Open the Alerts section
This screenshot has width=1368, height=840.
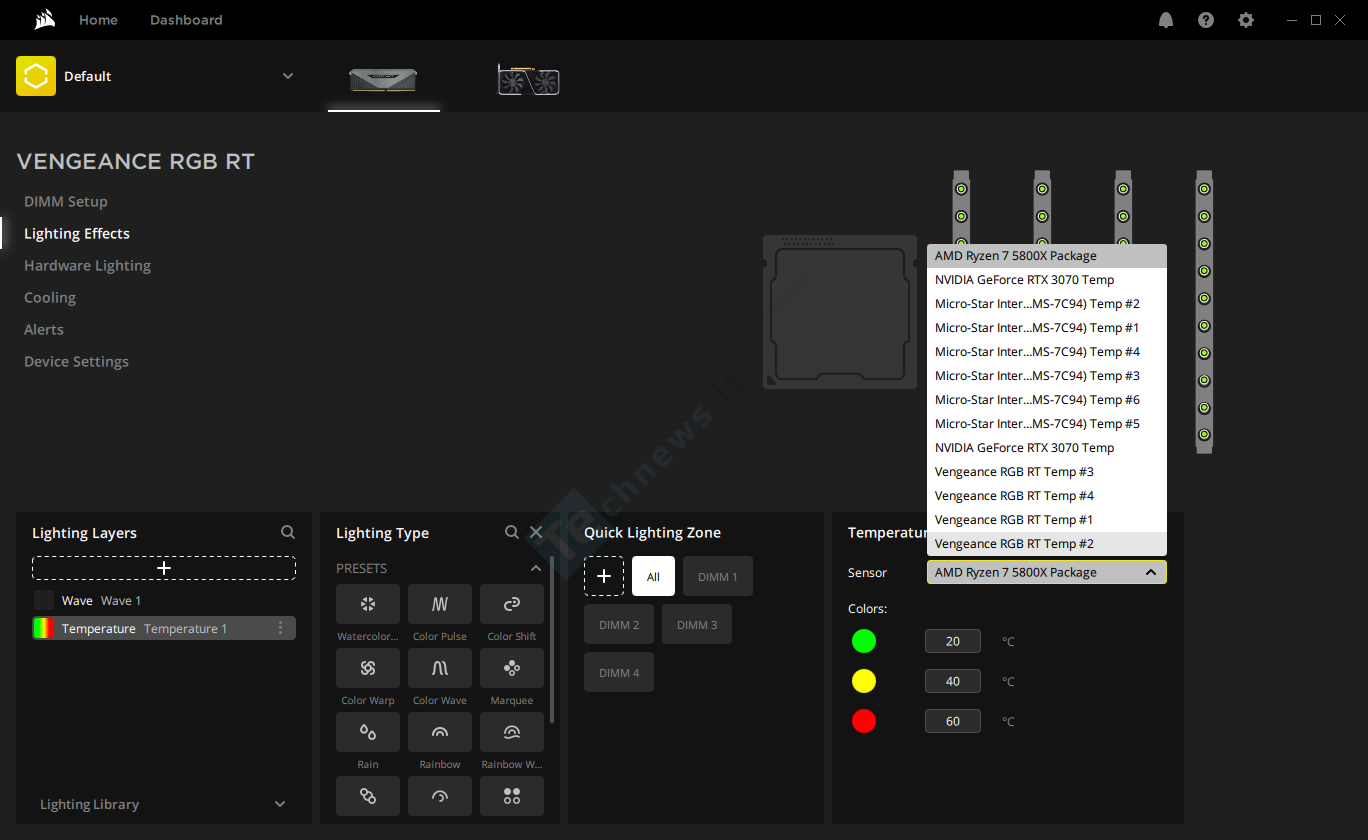coord(44,329)
